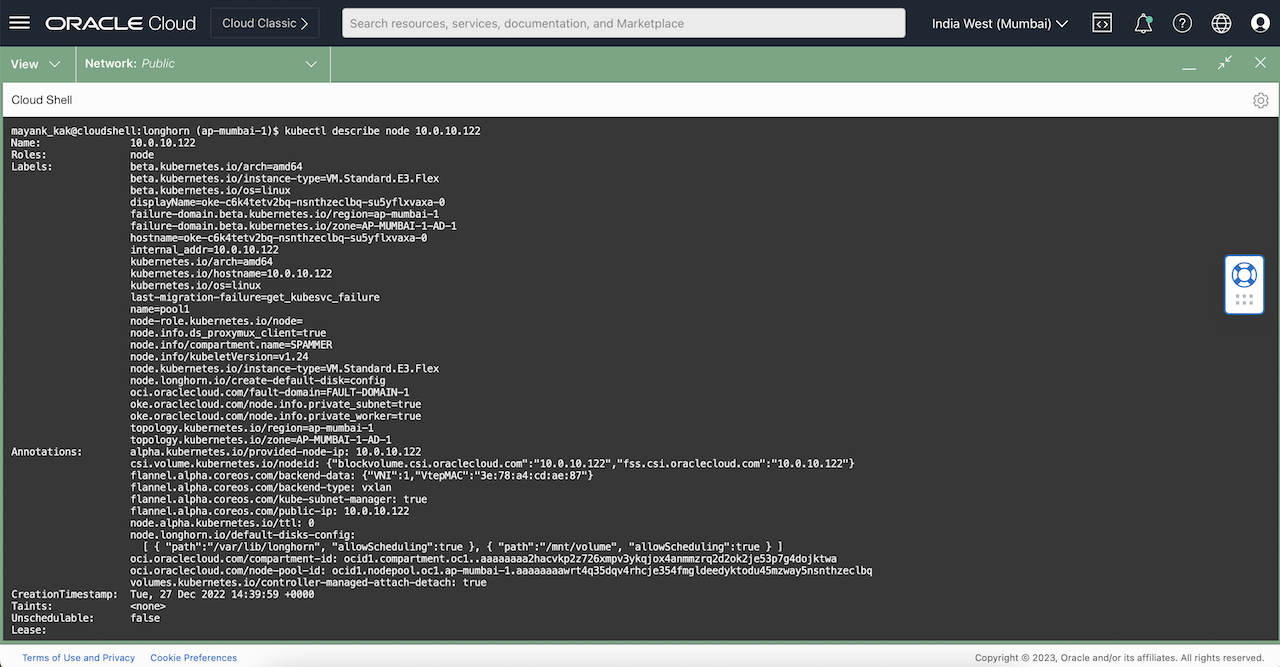Click the node.info/compartment.name=SPAMMER line
Image resolution: width=1280 pixels, height=667 pixels.
tap(231, 345)
